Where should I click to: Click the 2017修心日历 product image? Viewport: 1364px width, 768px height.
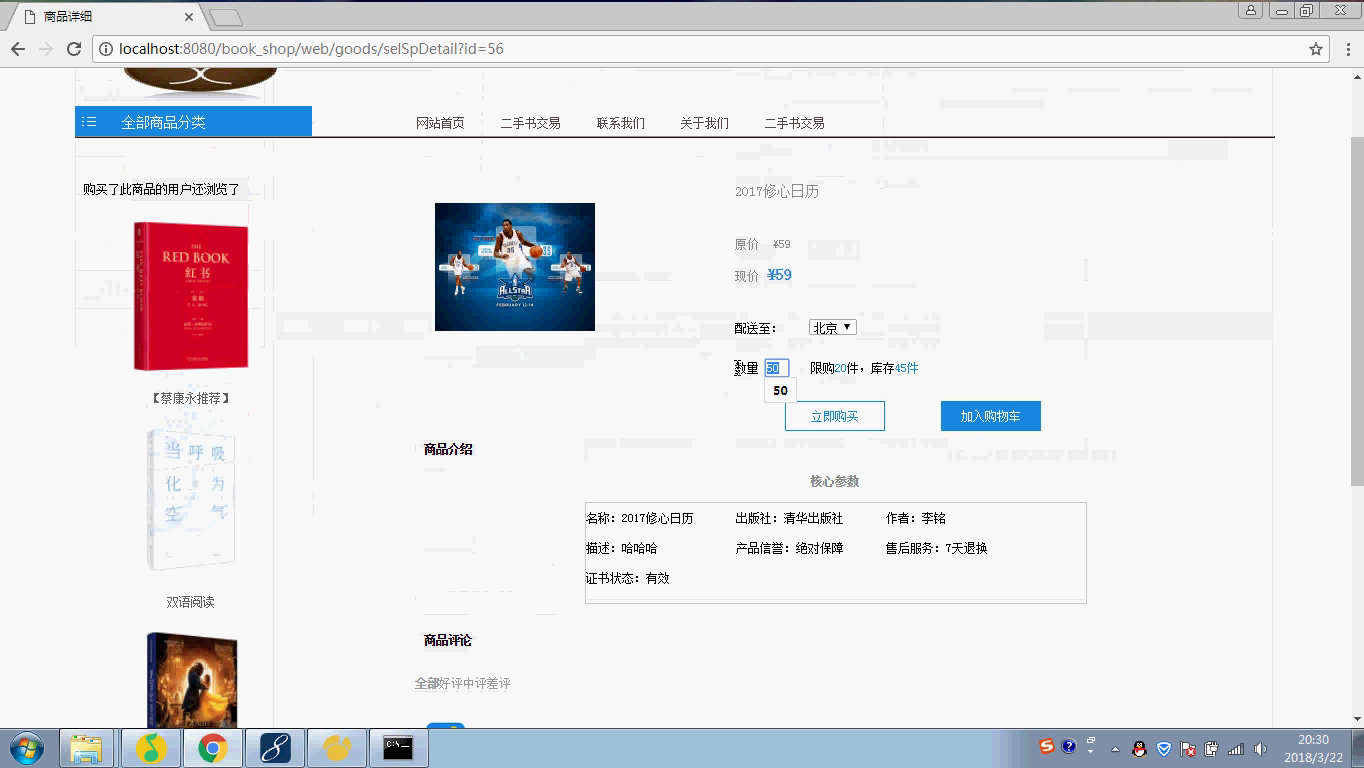(515, 267)
